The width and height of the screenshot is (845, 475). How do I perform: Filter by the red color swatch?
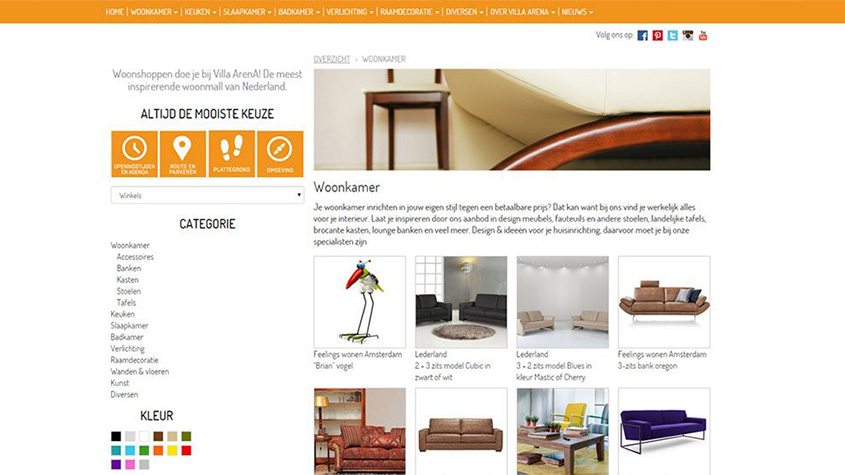point(186,450)
